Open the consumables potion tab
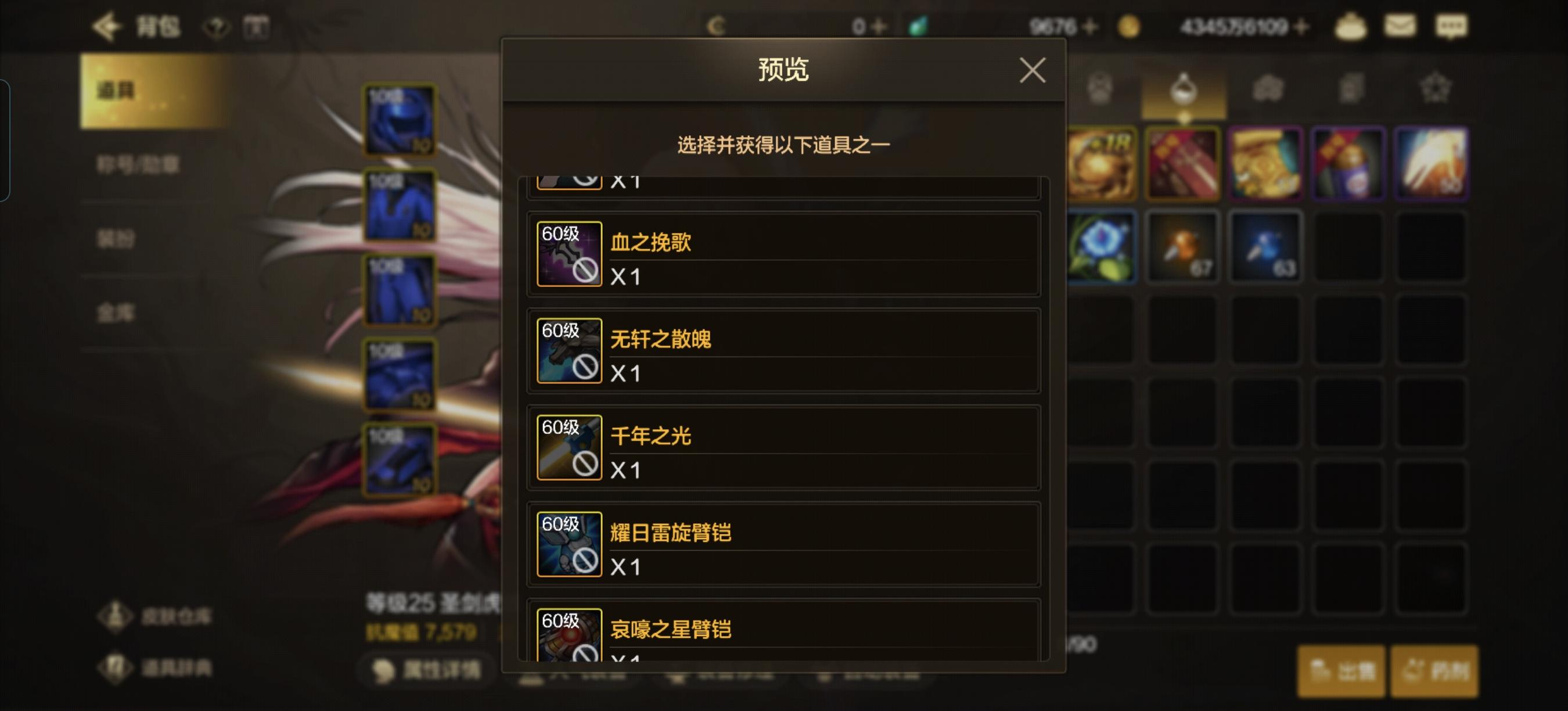Viewport: 1568px width, 711px height. [1184, 89]
